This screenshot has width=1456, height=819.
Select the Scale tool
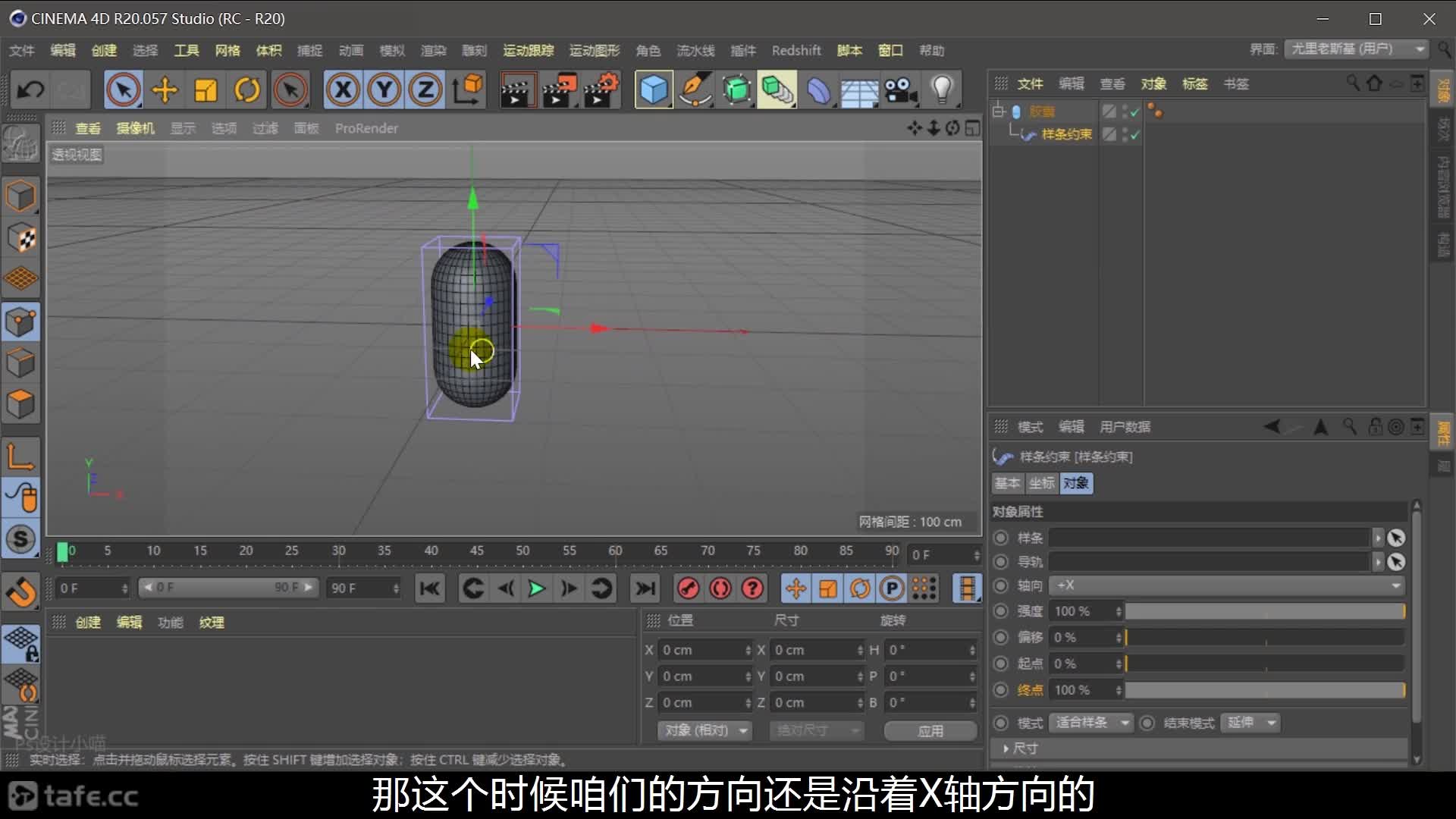[x=206, y=90]
